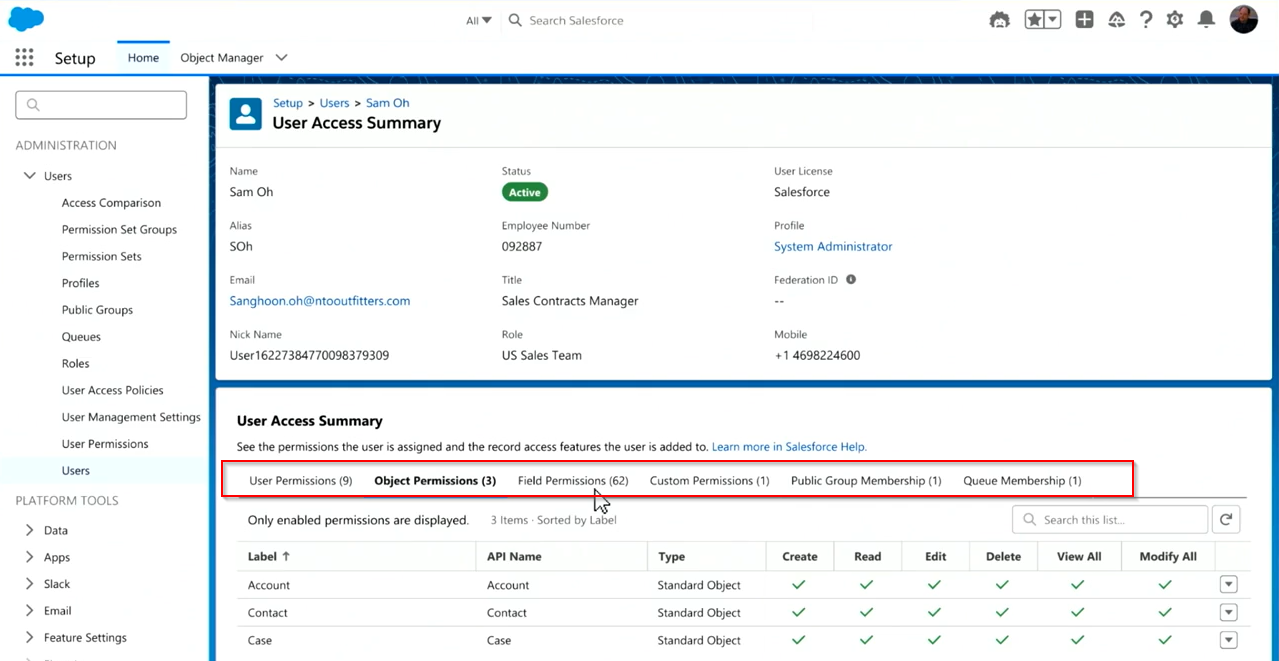Open the Favorites list dropdown arrow
This screenshot has width=1279, height=661.
pyautogui.click(x=1053, y=20)
